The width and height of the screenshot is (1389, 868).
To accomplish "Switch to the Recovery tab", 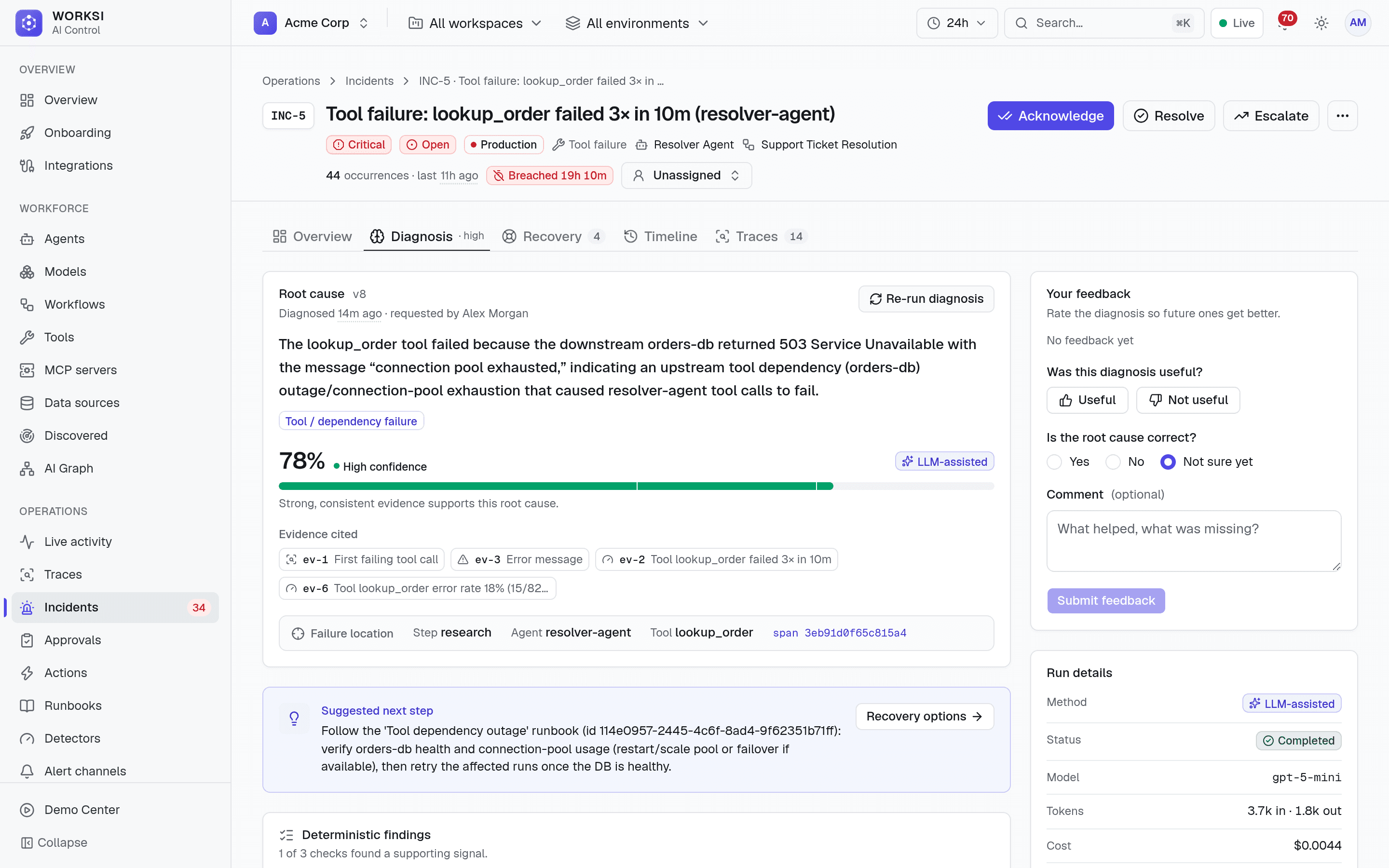I will click(x=553, y=236).
